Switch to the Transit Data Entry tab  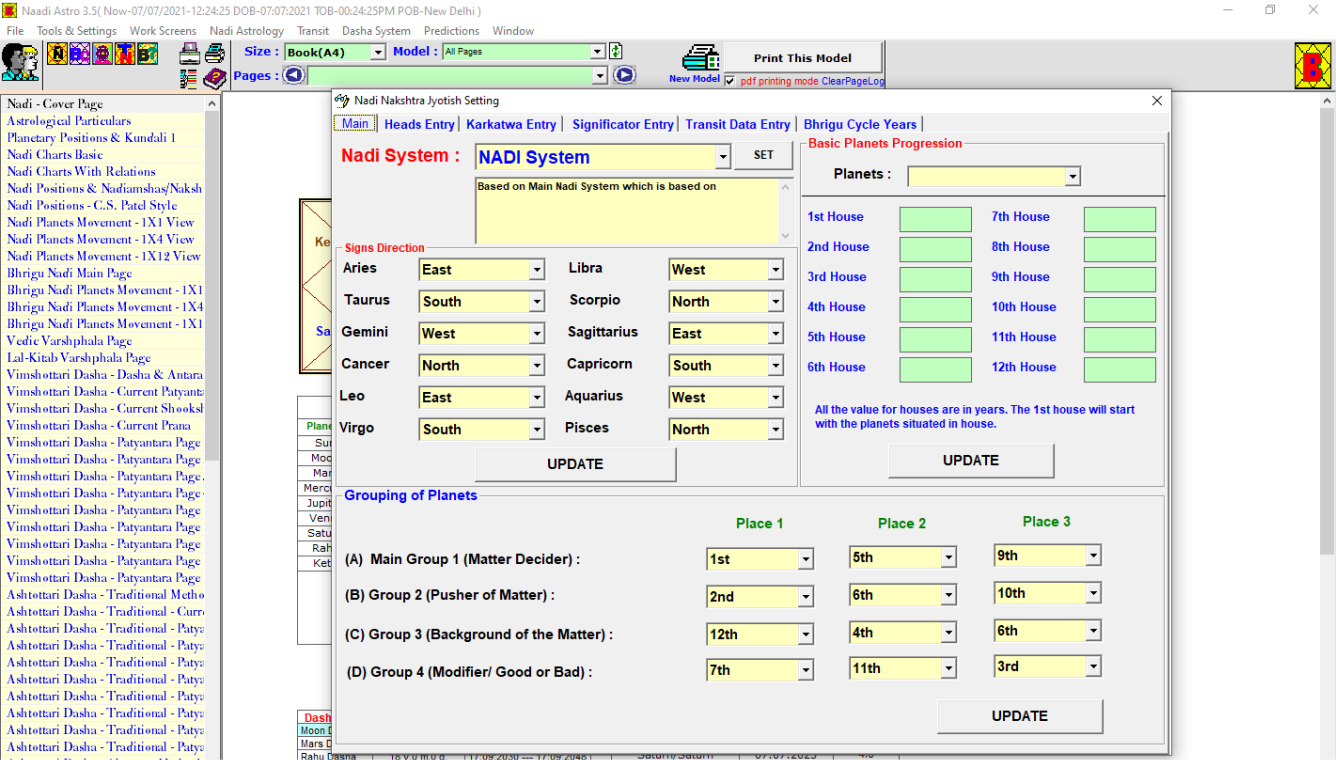click(x=738, y=124)
